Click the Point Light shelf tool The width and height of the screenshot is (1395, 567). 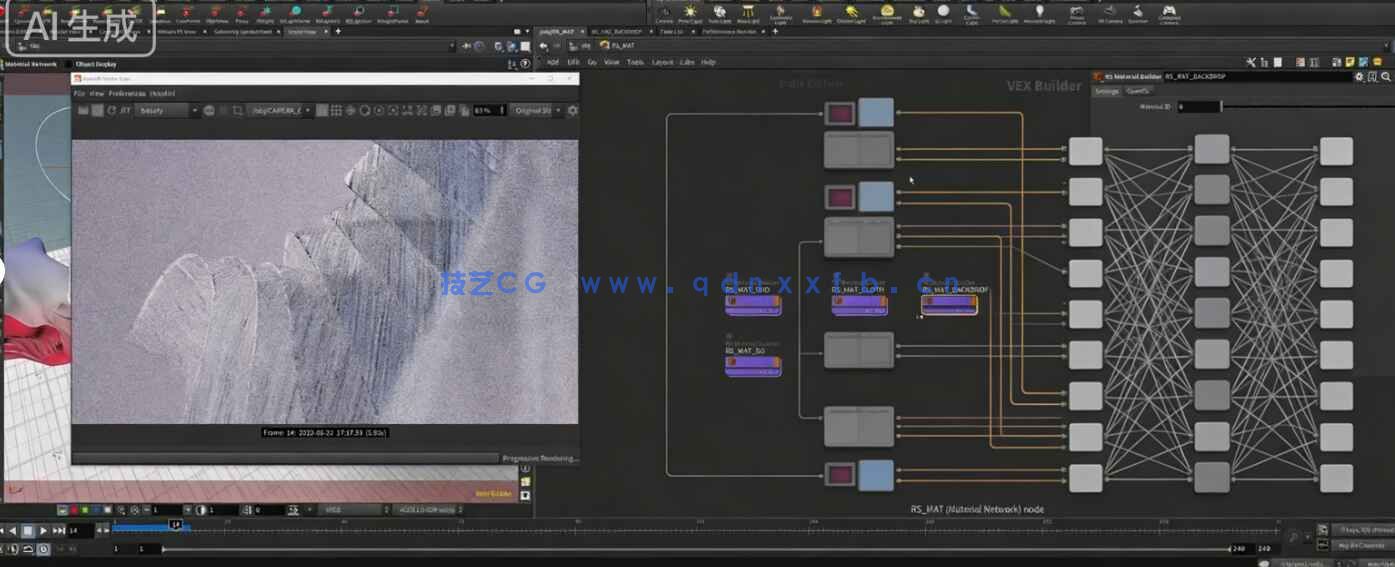click(690, 13)
